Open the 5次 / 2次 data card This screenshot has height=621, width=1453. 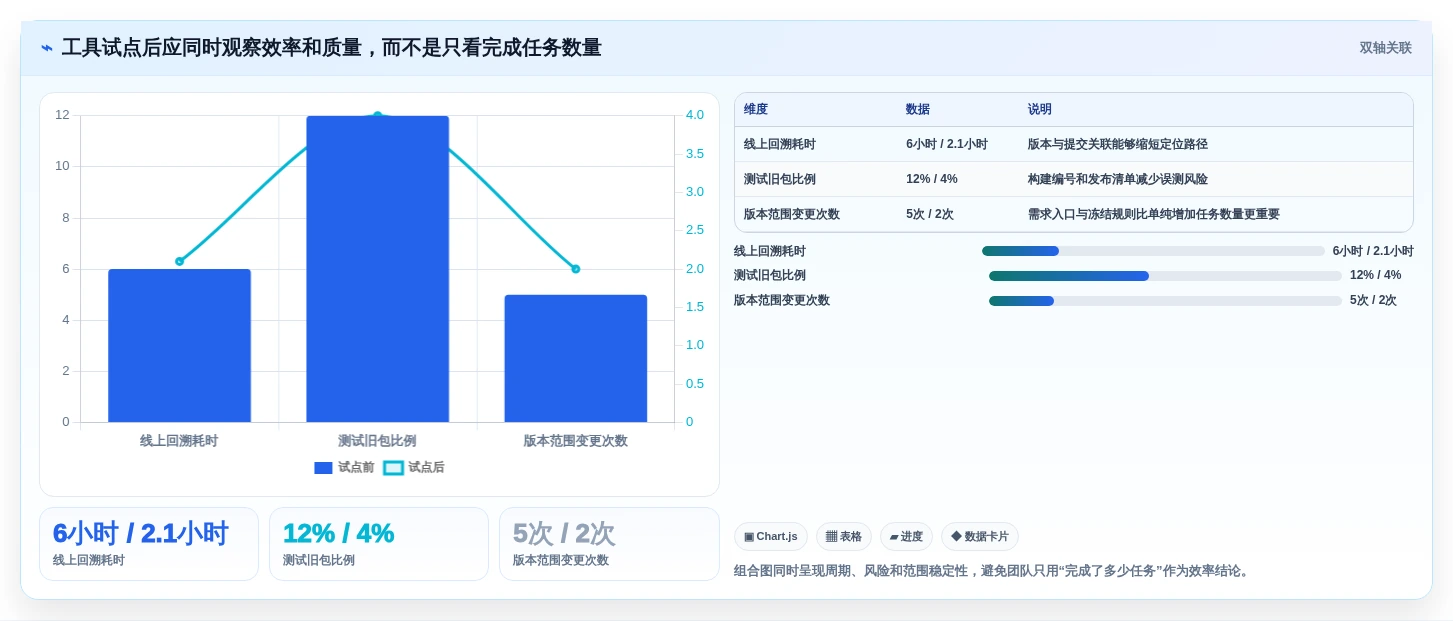coord(609,544)
